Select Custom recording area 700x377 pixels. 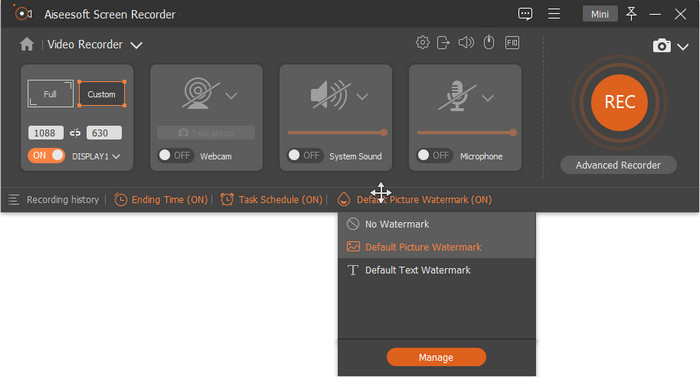[101, 94]
